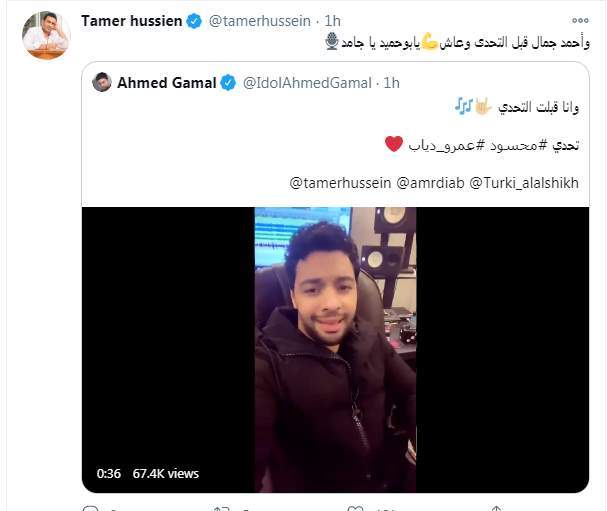Open the #محسود hashtag

pyautogui.click(x=514, y=146)
